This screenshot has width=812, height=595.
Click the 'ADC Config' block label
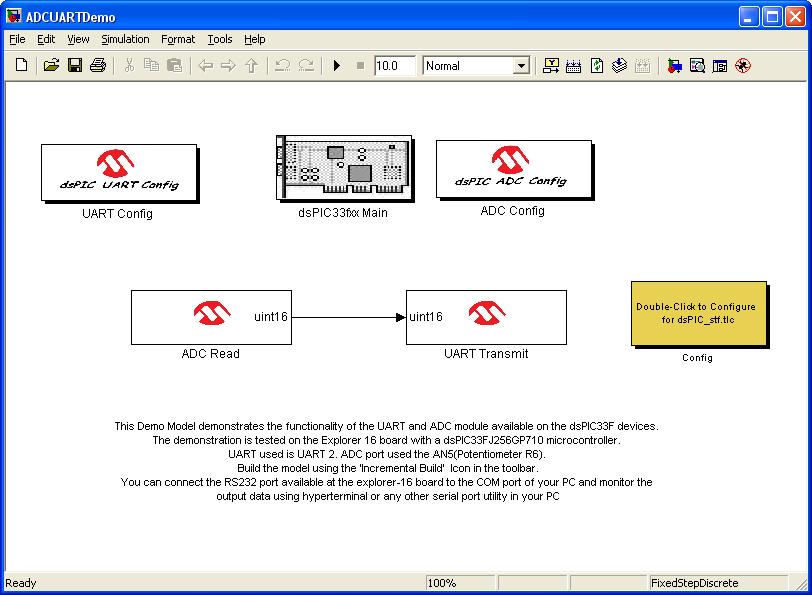pyautogui.click(x=513, y=211)
